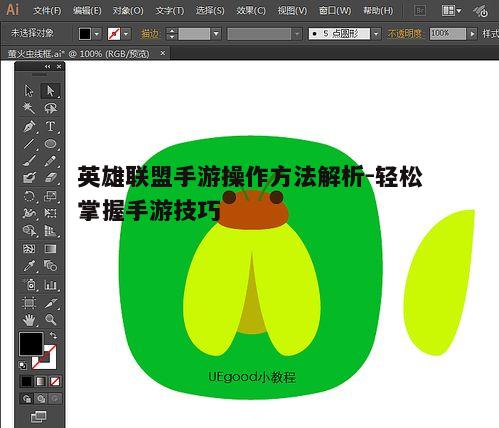Enable Draw Behind mode
Viewport: 499px width, 428px height.
tap(41, 398)
